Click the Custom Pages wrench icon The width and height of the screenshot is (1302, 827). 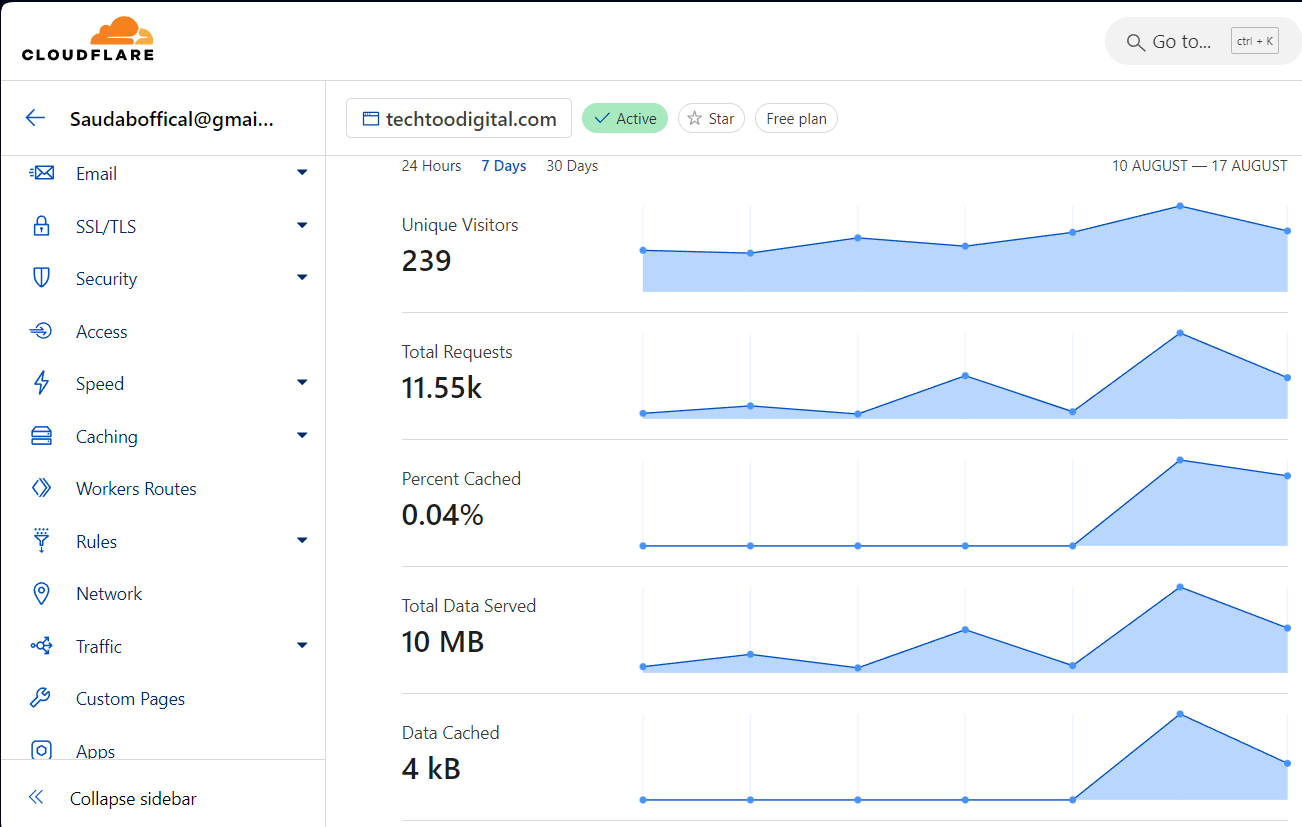(41, 699)
